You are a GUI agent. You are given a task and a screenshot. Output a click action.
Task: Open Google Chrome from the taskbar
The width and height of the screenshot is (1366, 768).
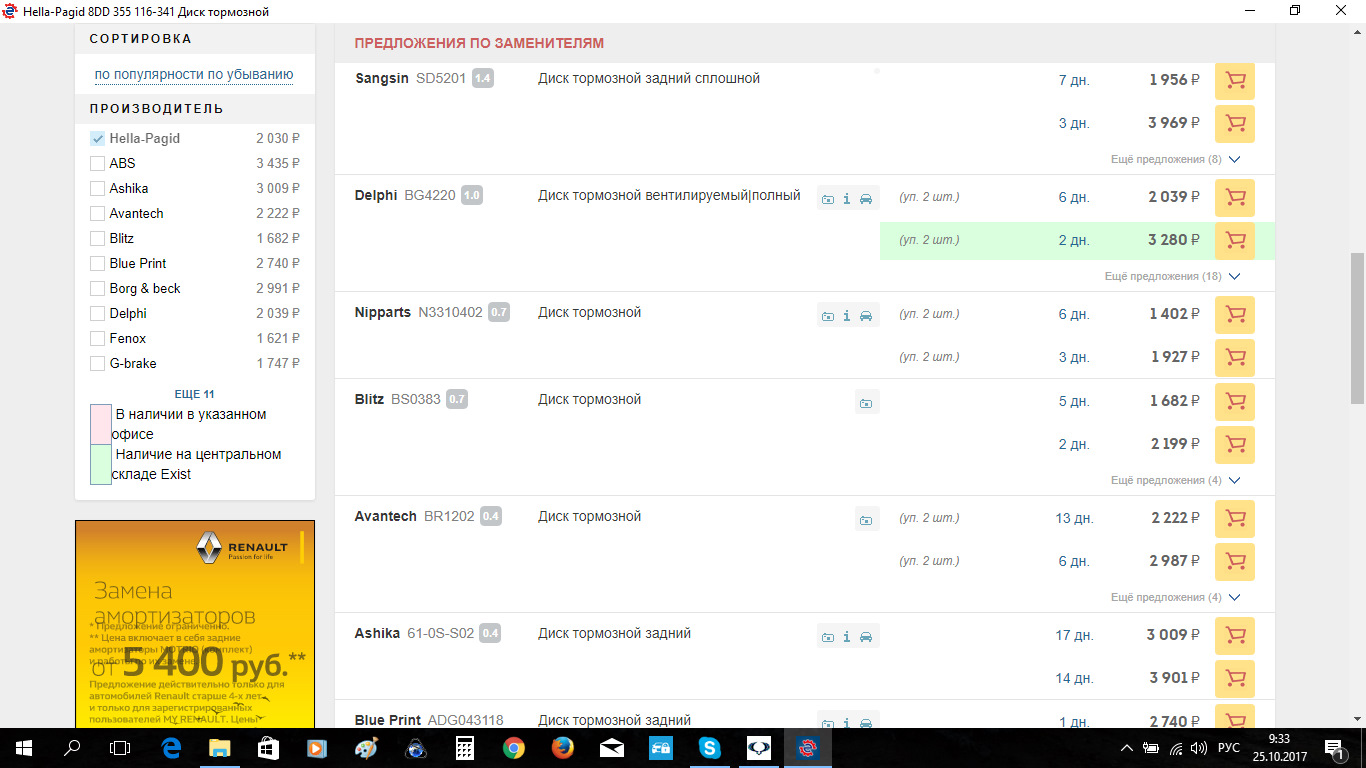click(514, 748)
